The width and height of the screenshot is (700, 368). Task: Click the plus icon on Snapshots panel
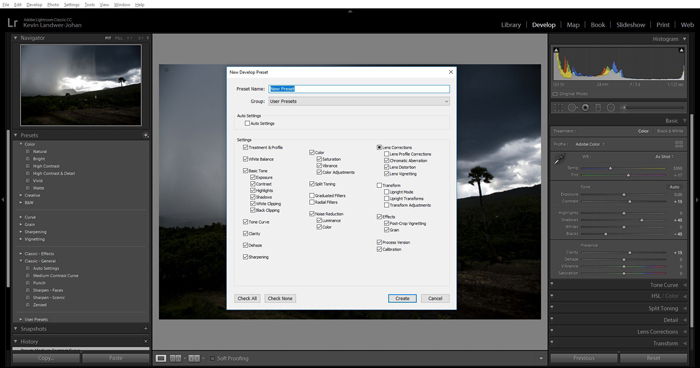tap(146, 329)
